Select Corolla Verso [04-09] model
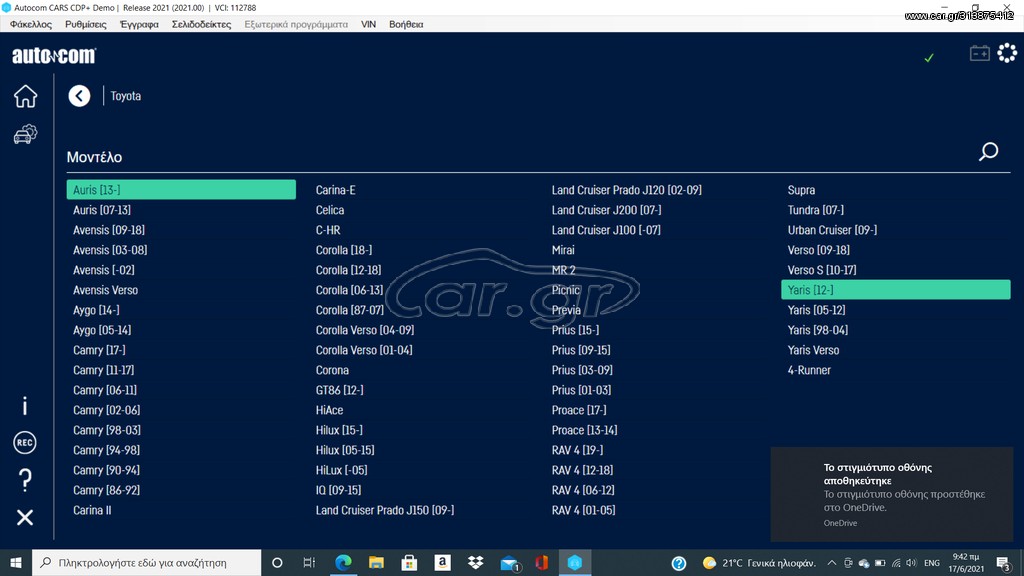This screenshot has width=1024, height=576. (x=365, y=330)
